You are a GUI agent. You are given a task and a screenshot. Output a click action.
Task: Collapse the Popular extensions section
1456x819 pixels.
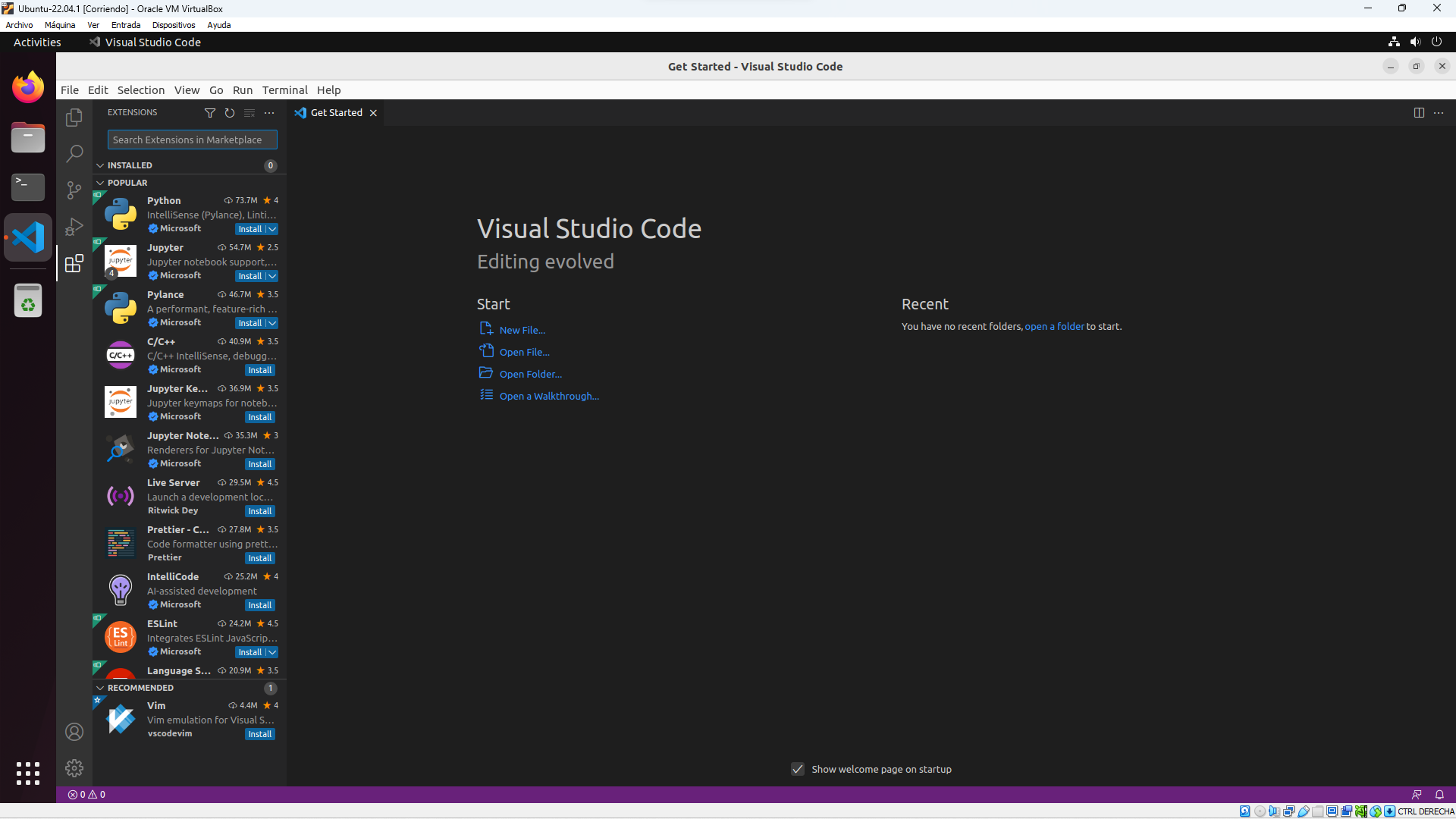(127, 183)
